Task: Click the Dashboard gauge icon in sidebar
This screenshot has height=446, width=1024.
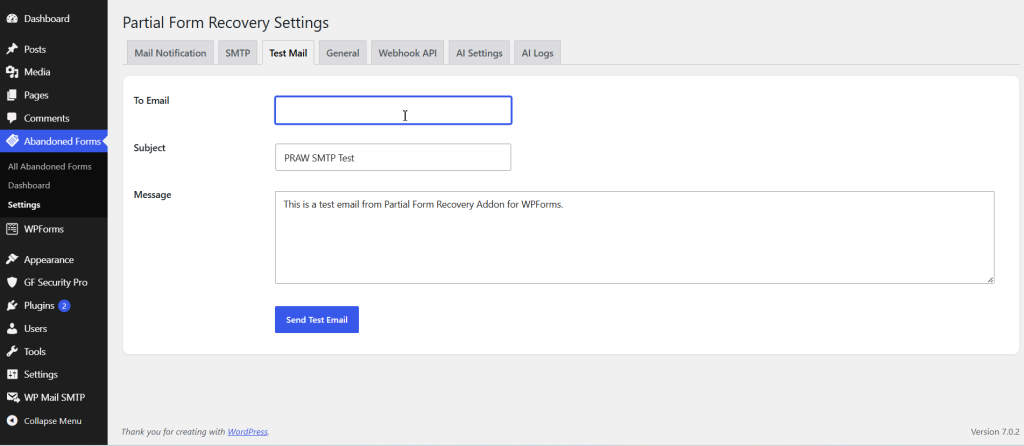Action: click(x=12, y=18)
